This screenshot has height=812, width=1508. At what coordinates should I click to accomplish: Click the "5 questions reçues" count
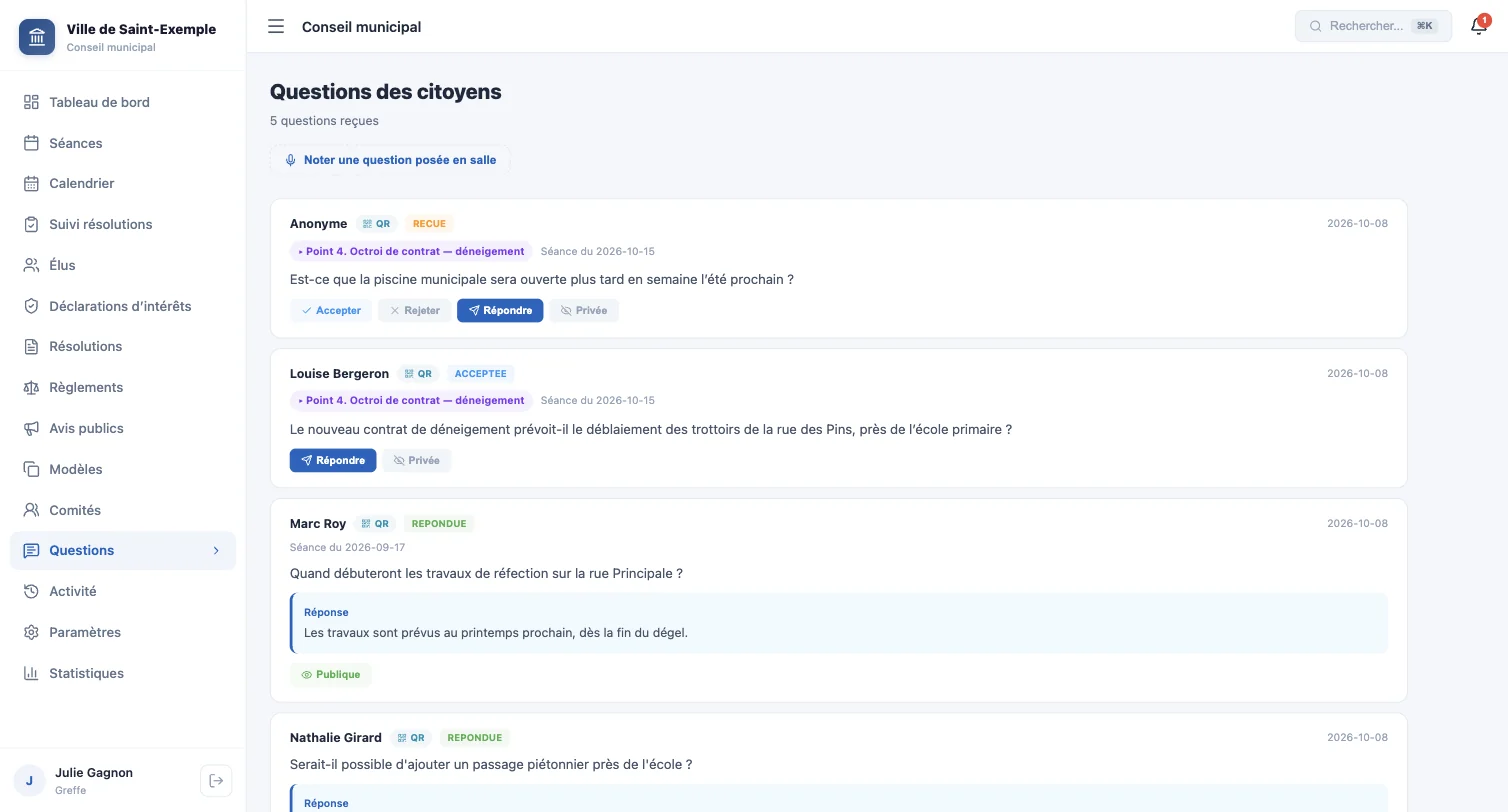tap(324, 121)
